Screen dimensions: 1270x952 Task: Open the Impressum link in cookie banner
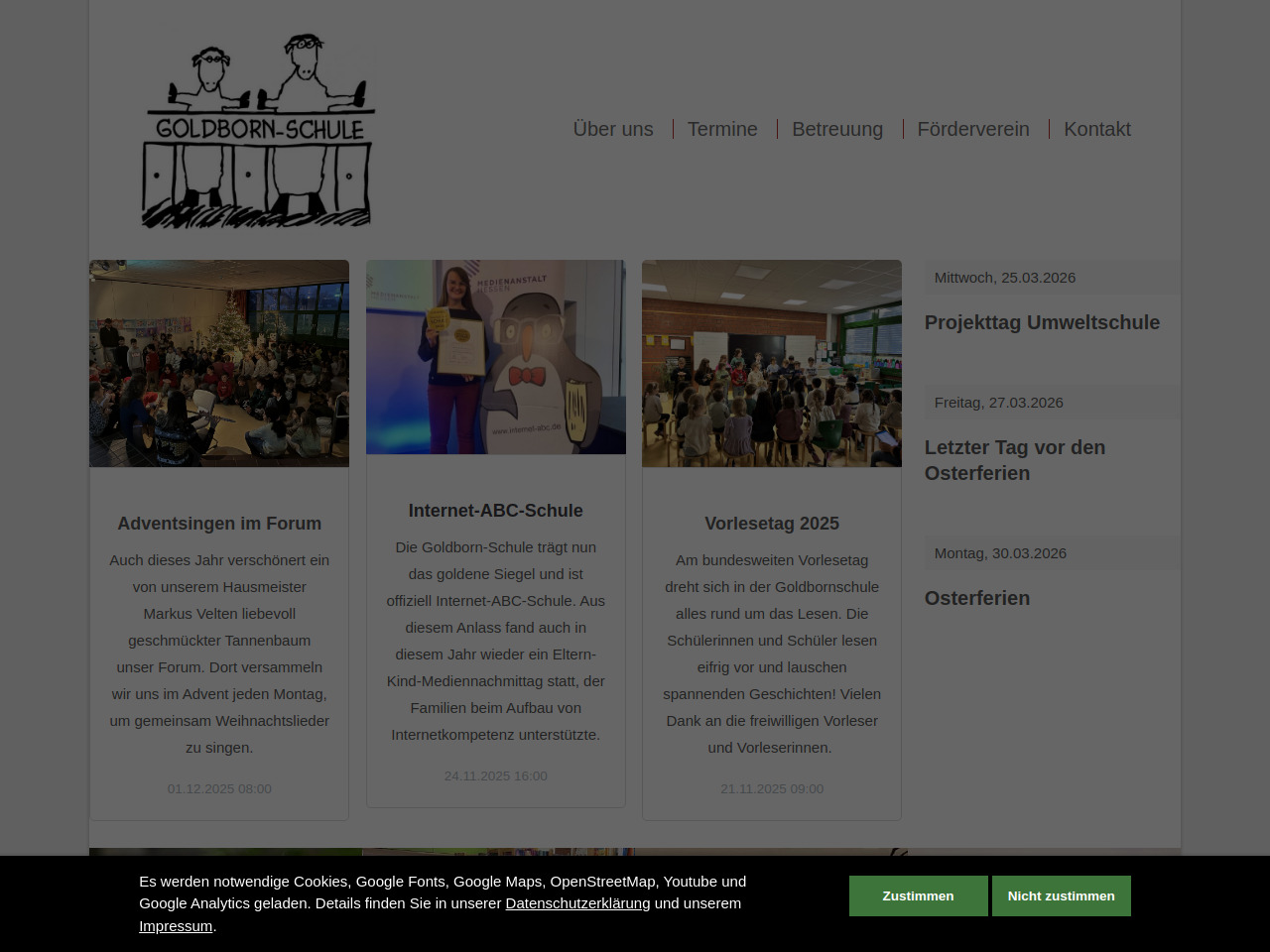click(x=176, y=926)
